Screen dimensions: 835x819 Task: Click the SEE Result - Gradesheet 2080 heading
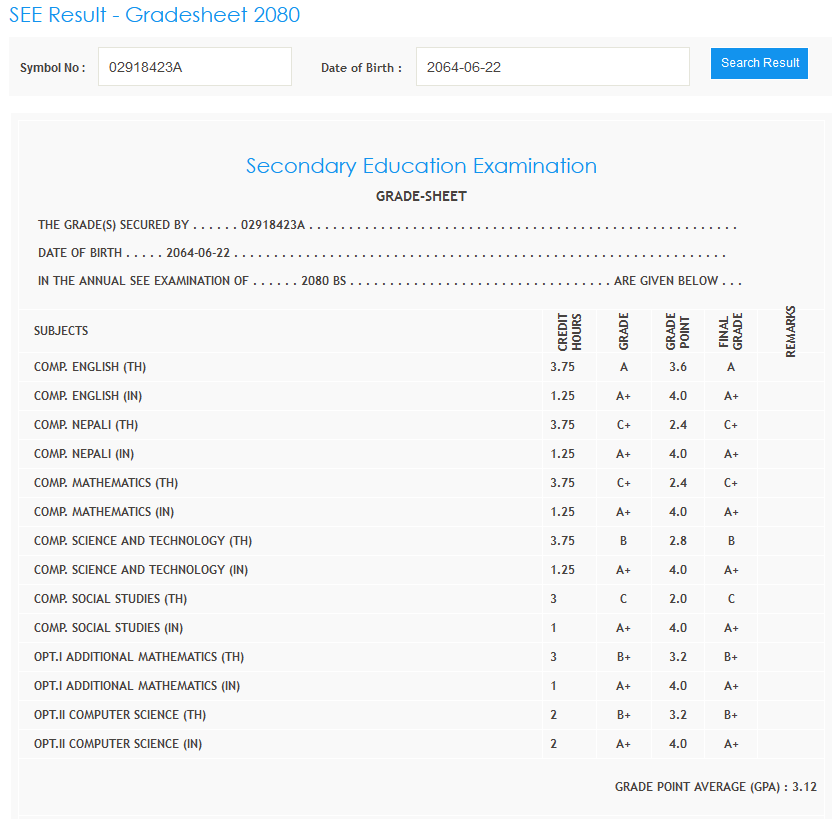pos(154,15)
